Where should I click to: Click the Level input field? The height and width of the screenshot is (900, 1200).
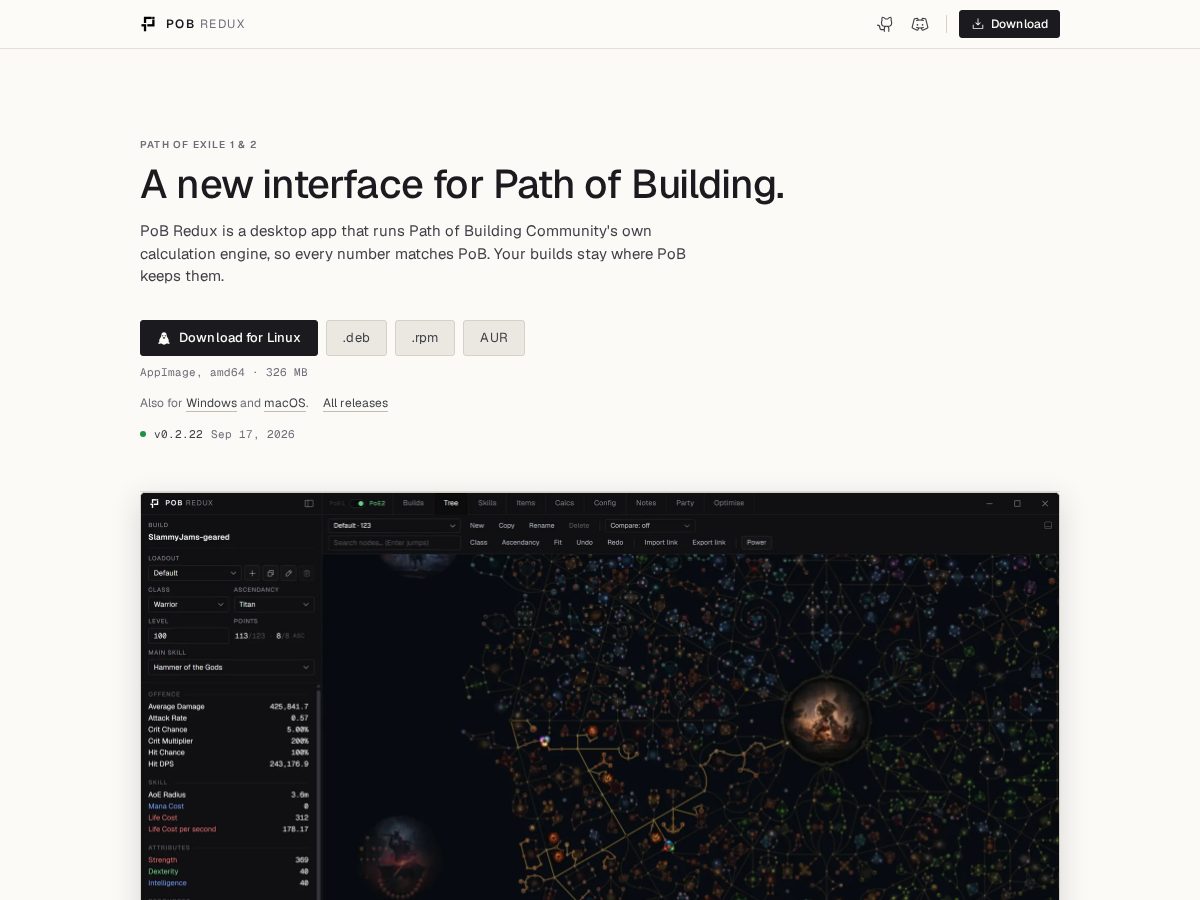click(189, 636)
